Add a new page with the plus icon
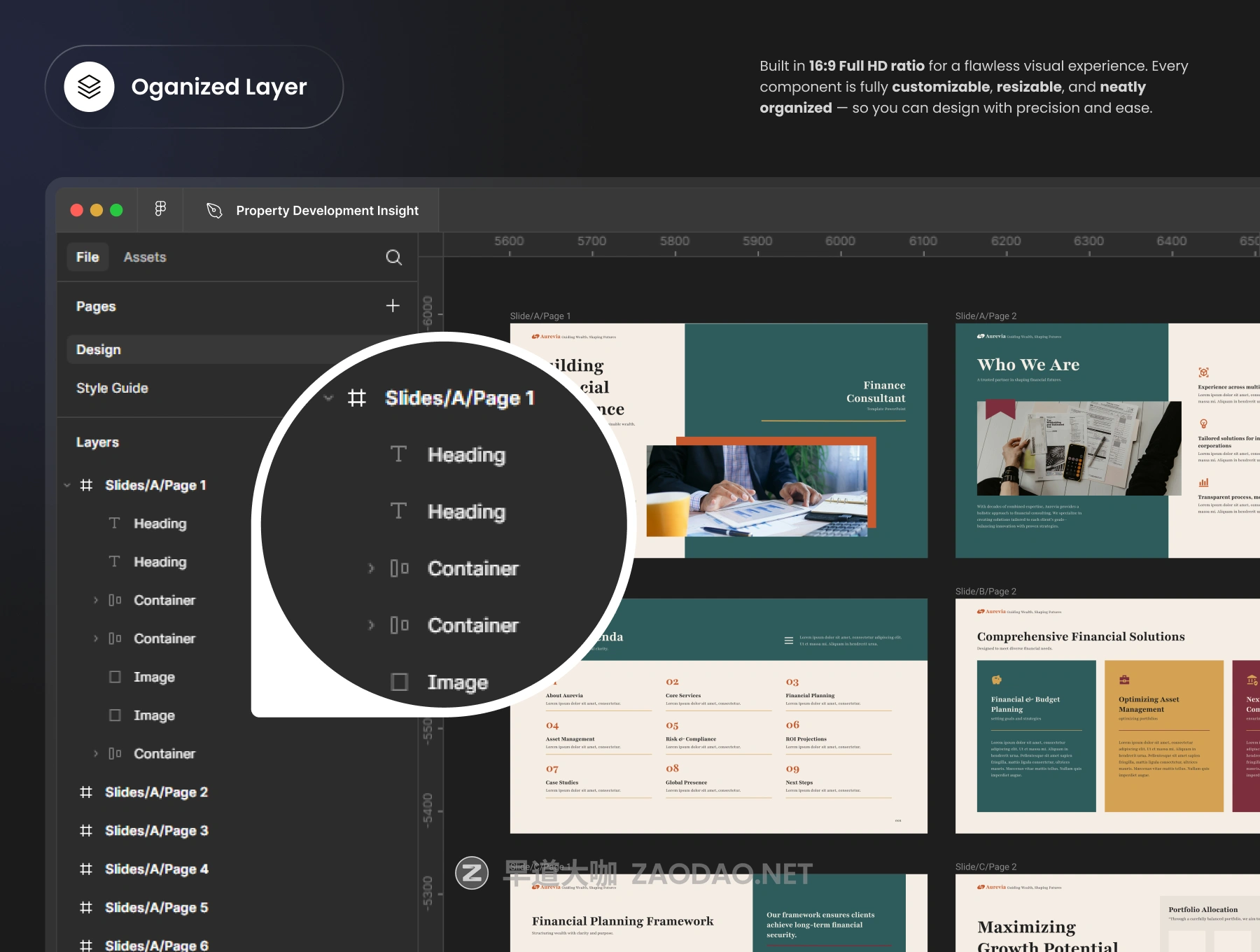This screenshot has height=952, width=1260. click(x=393, y=306)
